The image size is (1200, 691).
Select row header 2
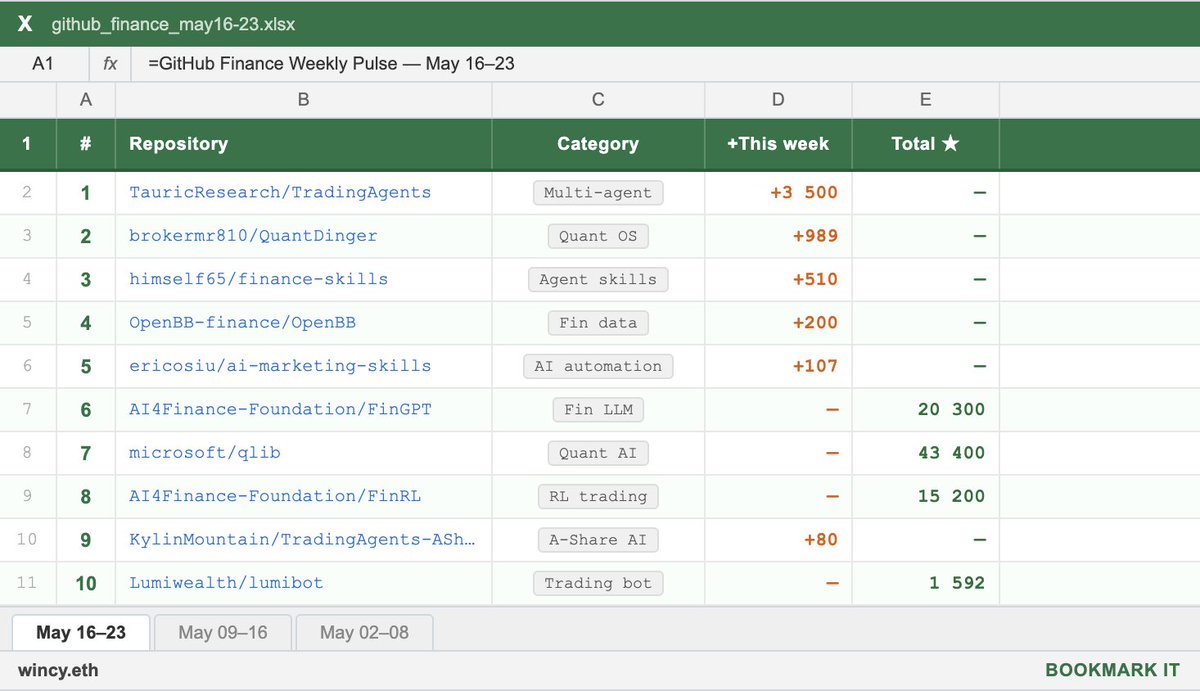pyautogui.click(x=28, y=193)
